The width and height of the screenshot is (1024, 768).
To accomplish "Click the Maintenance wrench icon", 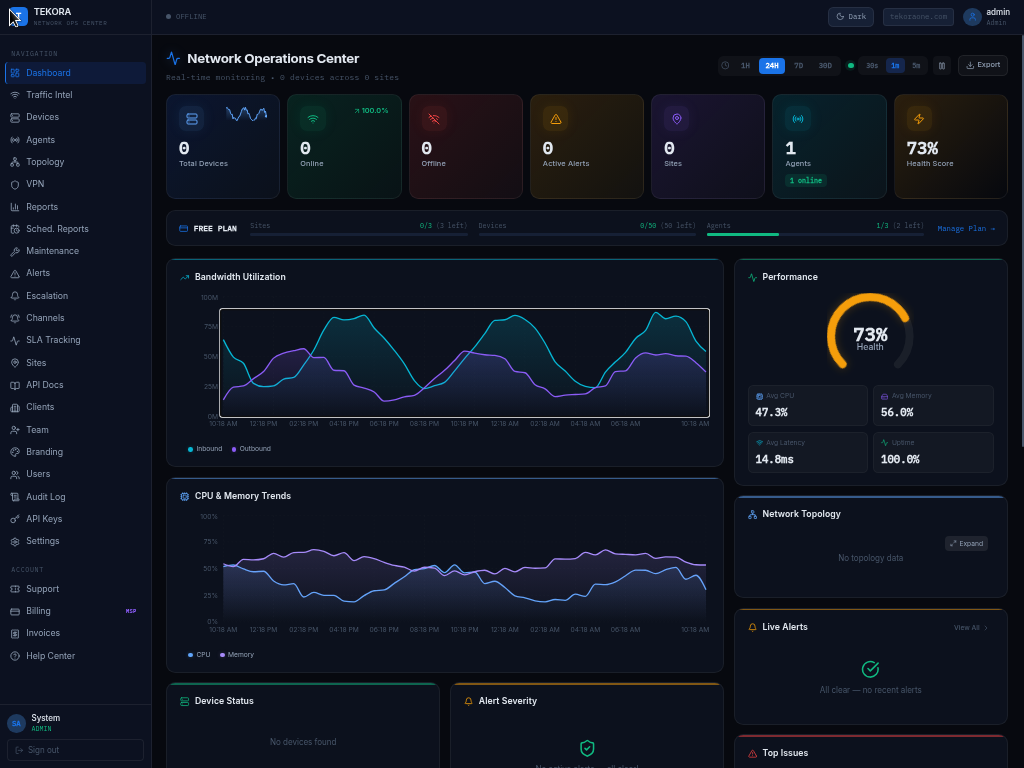I will tap(15, 251).
